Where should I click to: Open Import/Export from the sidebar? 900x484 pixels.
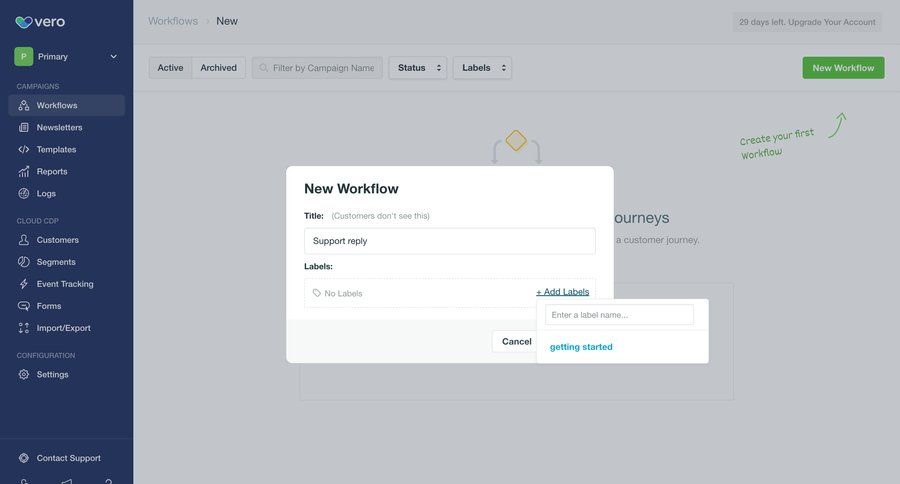pos(63,328)
